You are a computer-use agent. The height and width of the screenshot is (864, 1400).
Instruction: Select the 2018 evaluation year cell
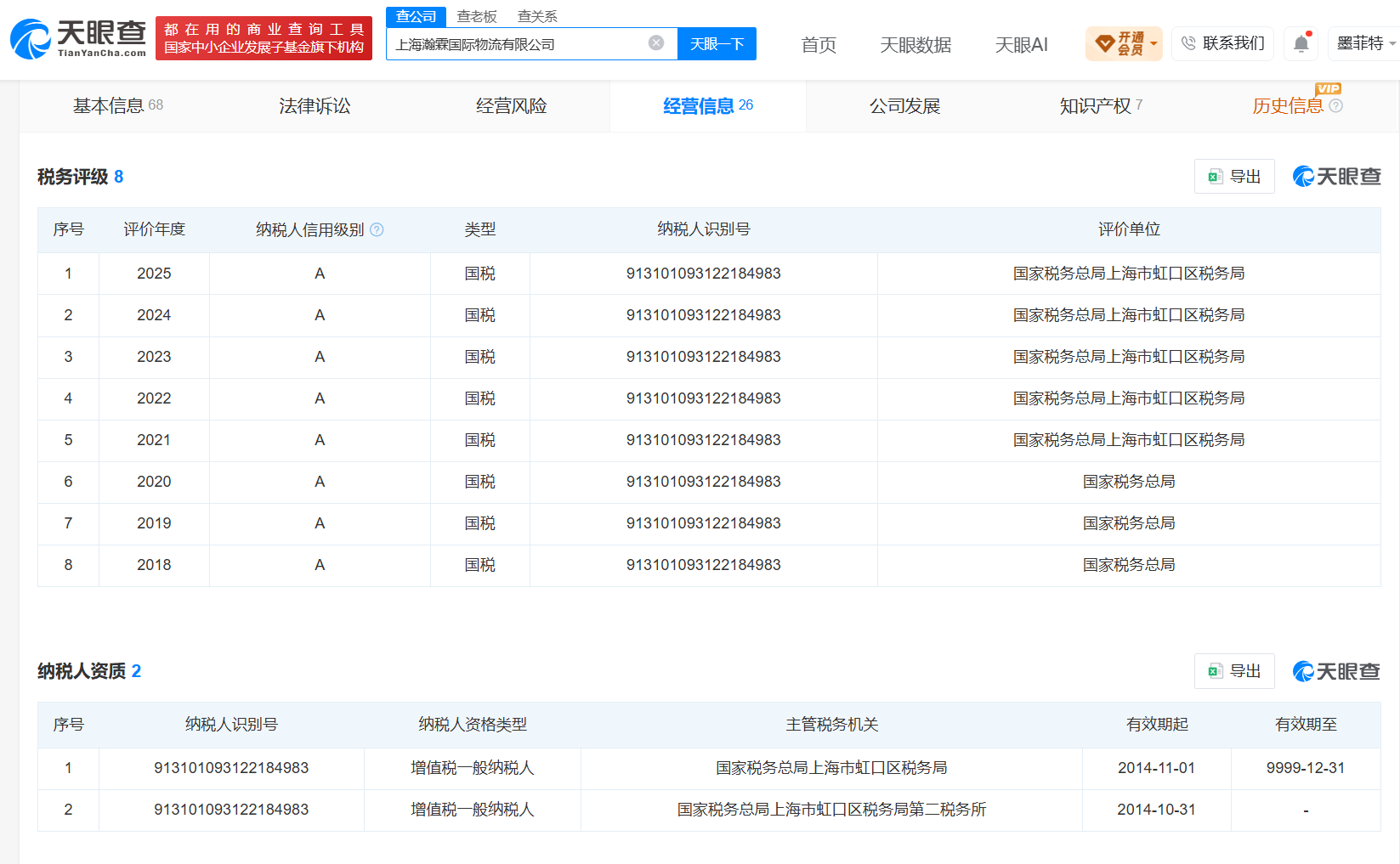tap(154, 565)
